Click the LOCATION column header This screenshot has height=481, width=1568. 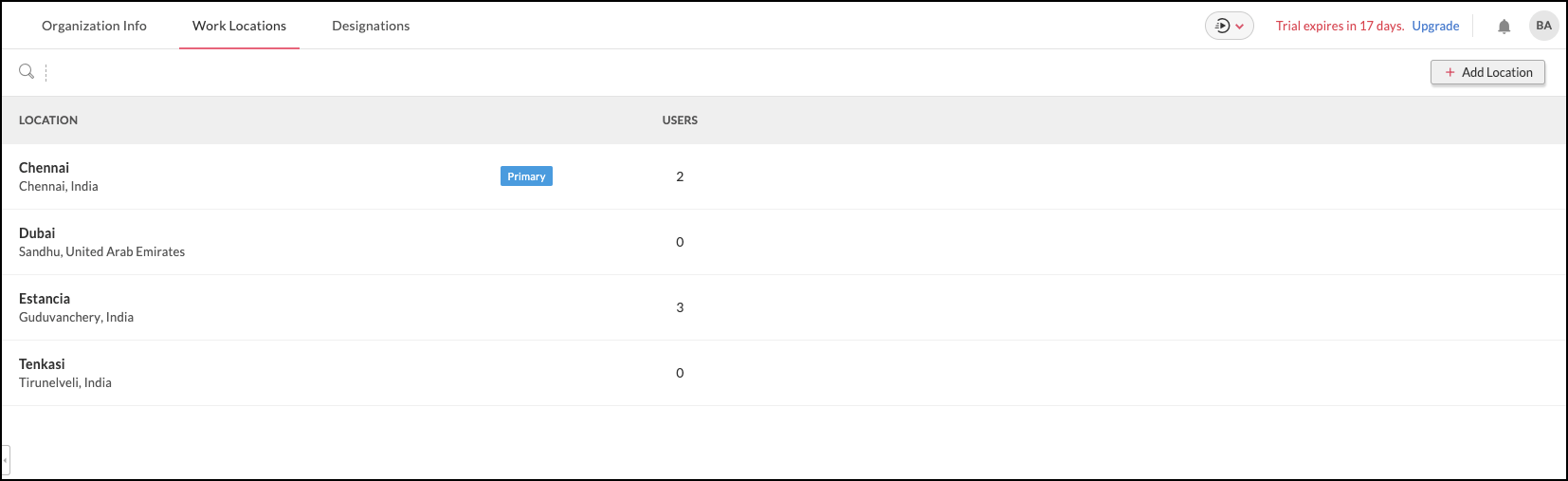[48, 120]
